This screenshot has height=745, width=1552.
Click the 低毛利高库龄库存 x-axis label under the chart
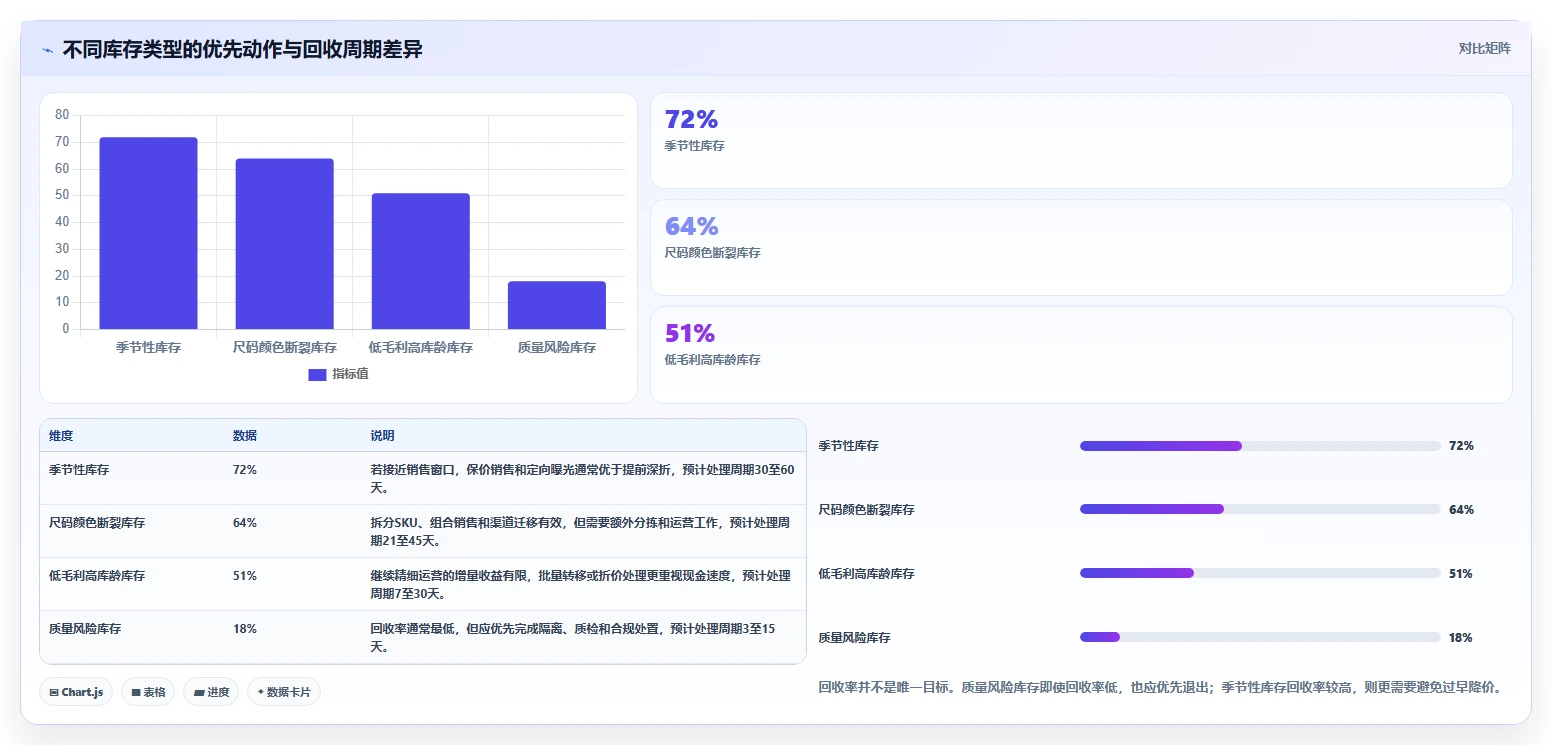[420, 348]
